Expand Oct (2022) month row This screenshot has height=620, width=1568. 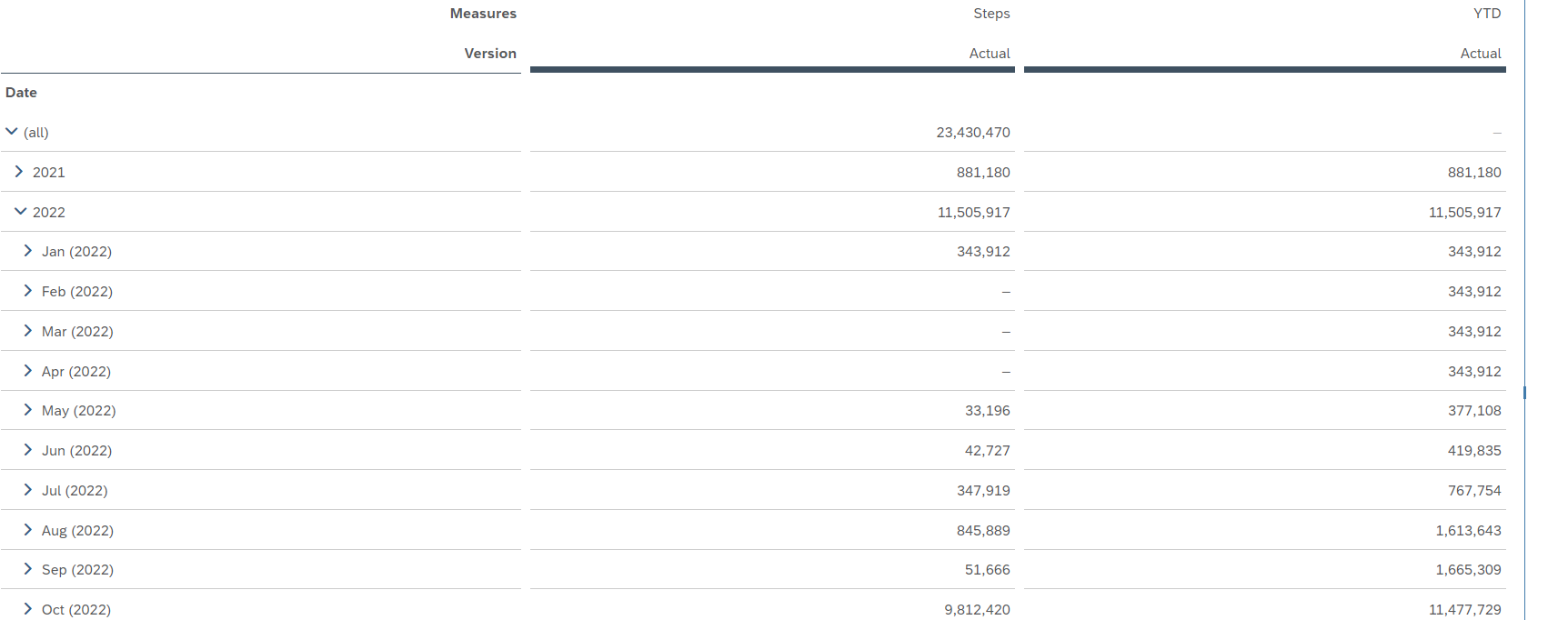point(28,609)
